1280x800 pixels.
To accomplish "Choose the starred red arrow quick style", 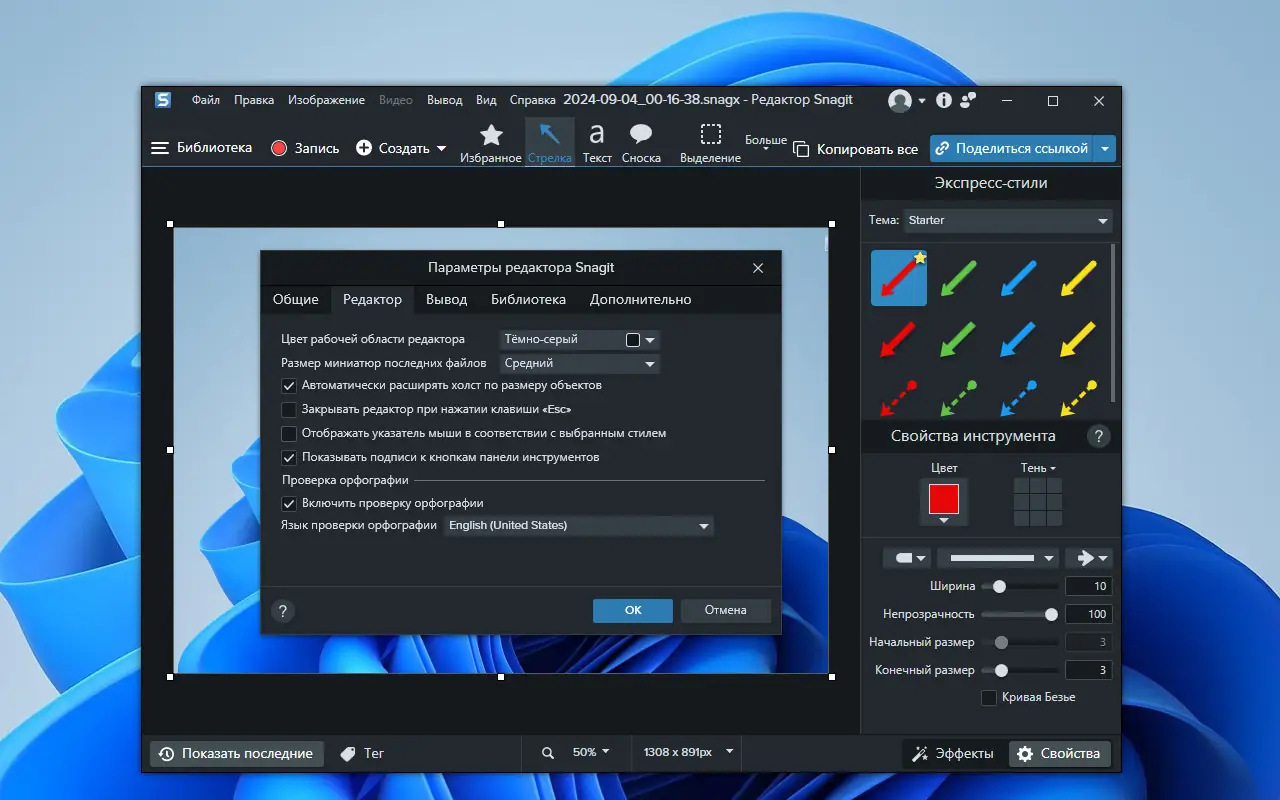I will pos(899,278).
